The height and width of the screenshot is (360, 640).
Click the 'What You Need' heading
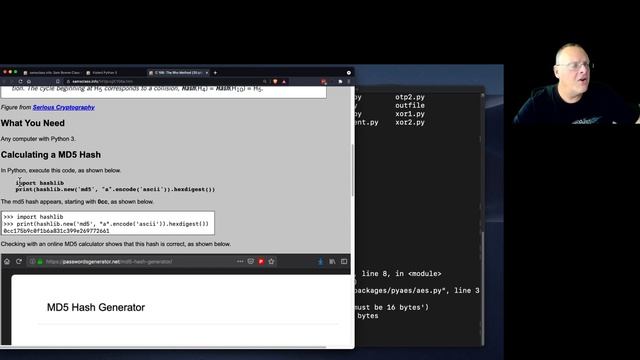click(33, 123)
